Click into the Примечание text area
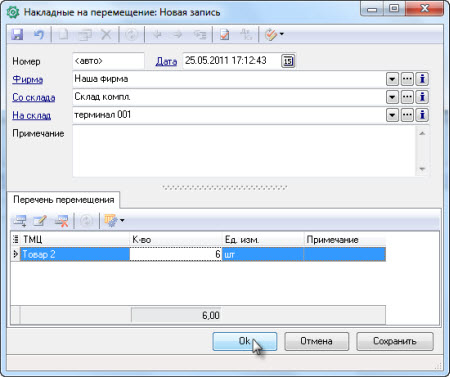This screenshot has width=450, height=377. click(x=244, y=151)
